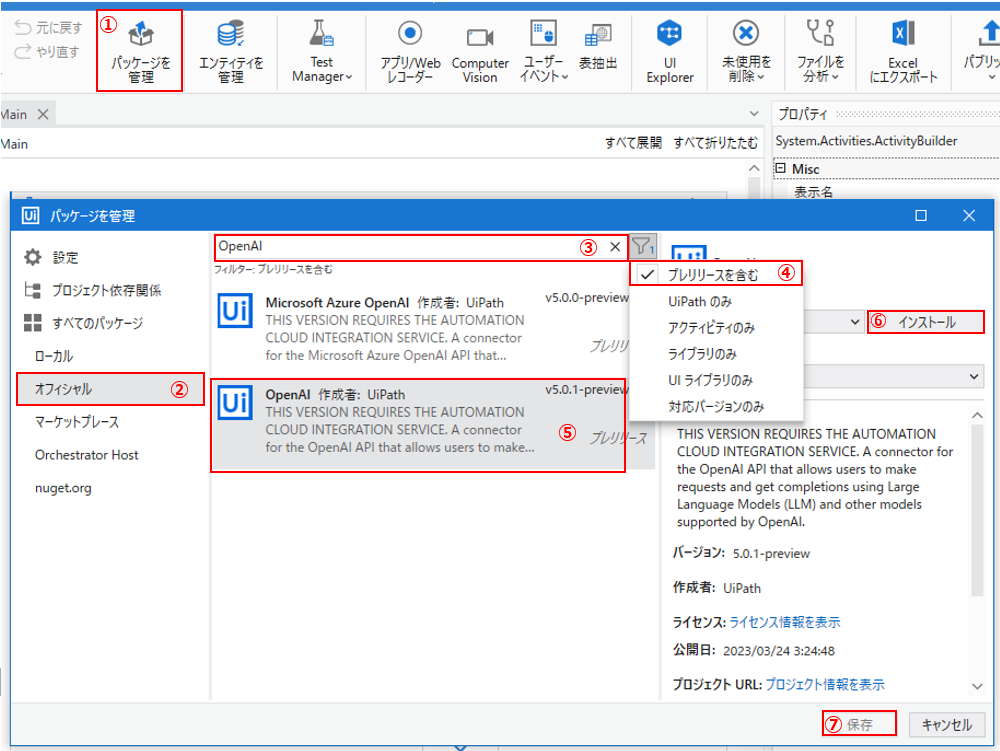The height and width of the screenshot is (751, 1000).
Task: Expand the ファイルを分析 dropdown
Action: click(x=820, y=51)
